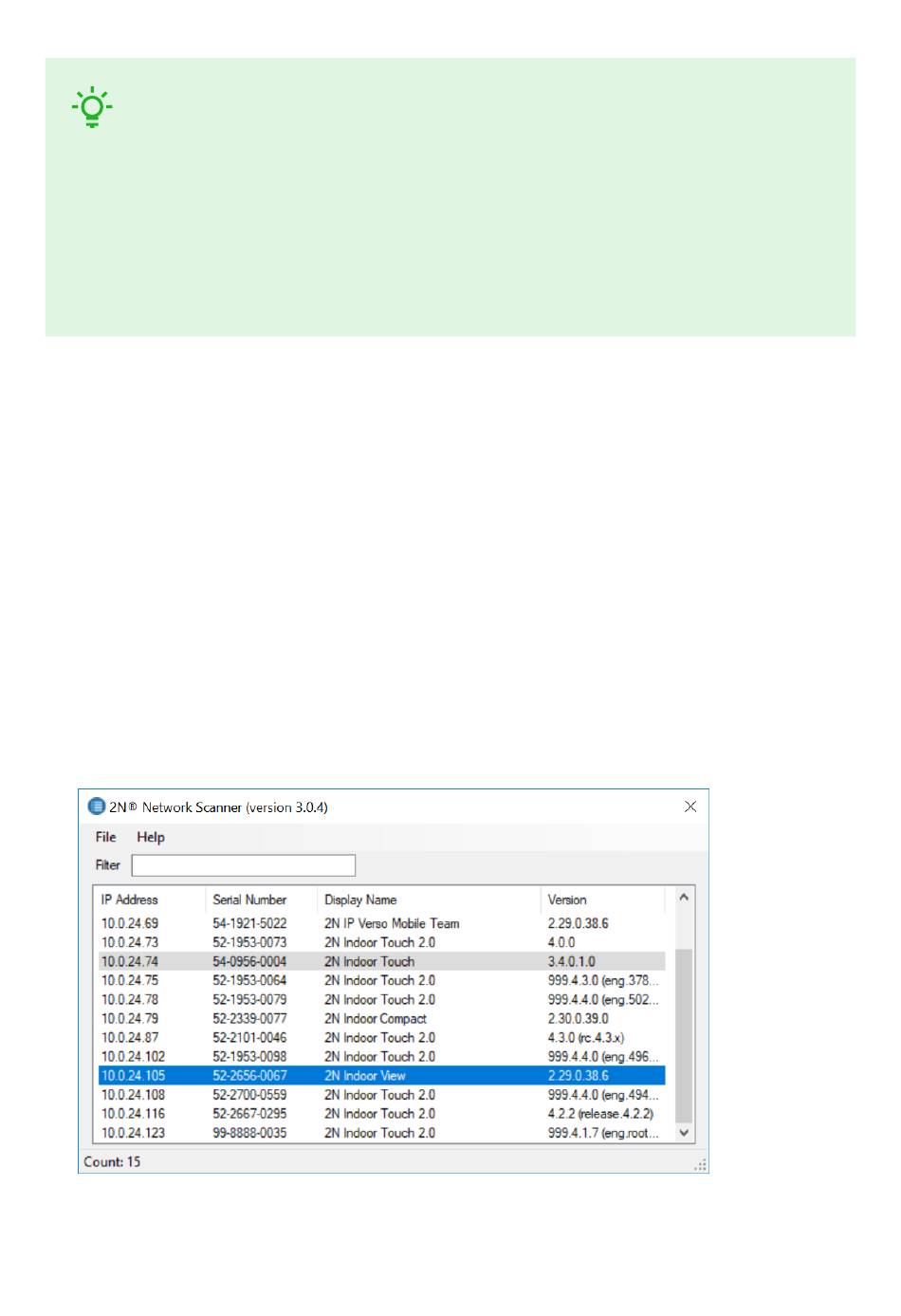Click display name 2N IP Verso Mobile Team
The image size is (901, 1316).
[x=392, y=923]
